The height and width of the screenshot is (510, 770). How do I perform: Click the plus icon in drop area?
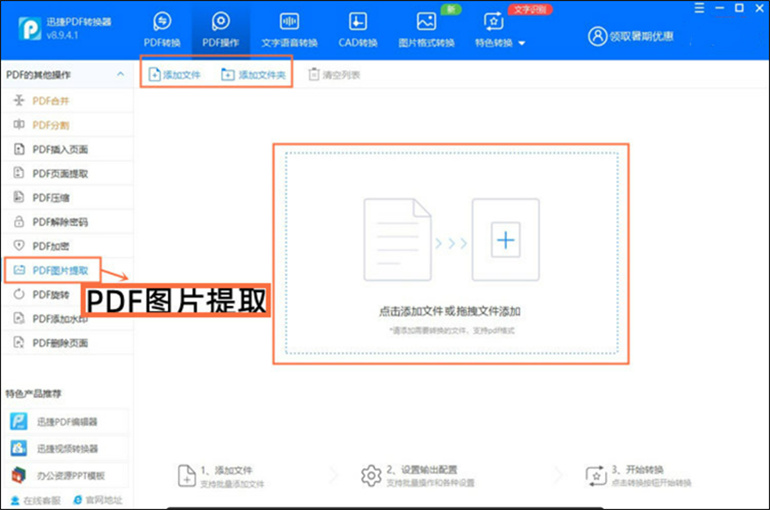click(506, 240)
